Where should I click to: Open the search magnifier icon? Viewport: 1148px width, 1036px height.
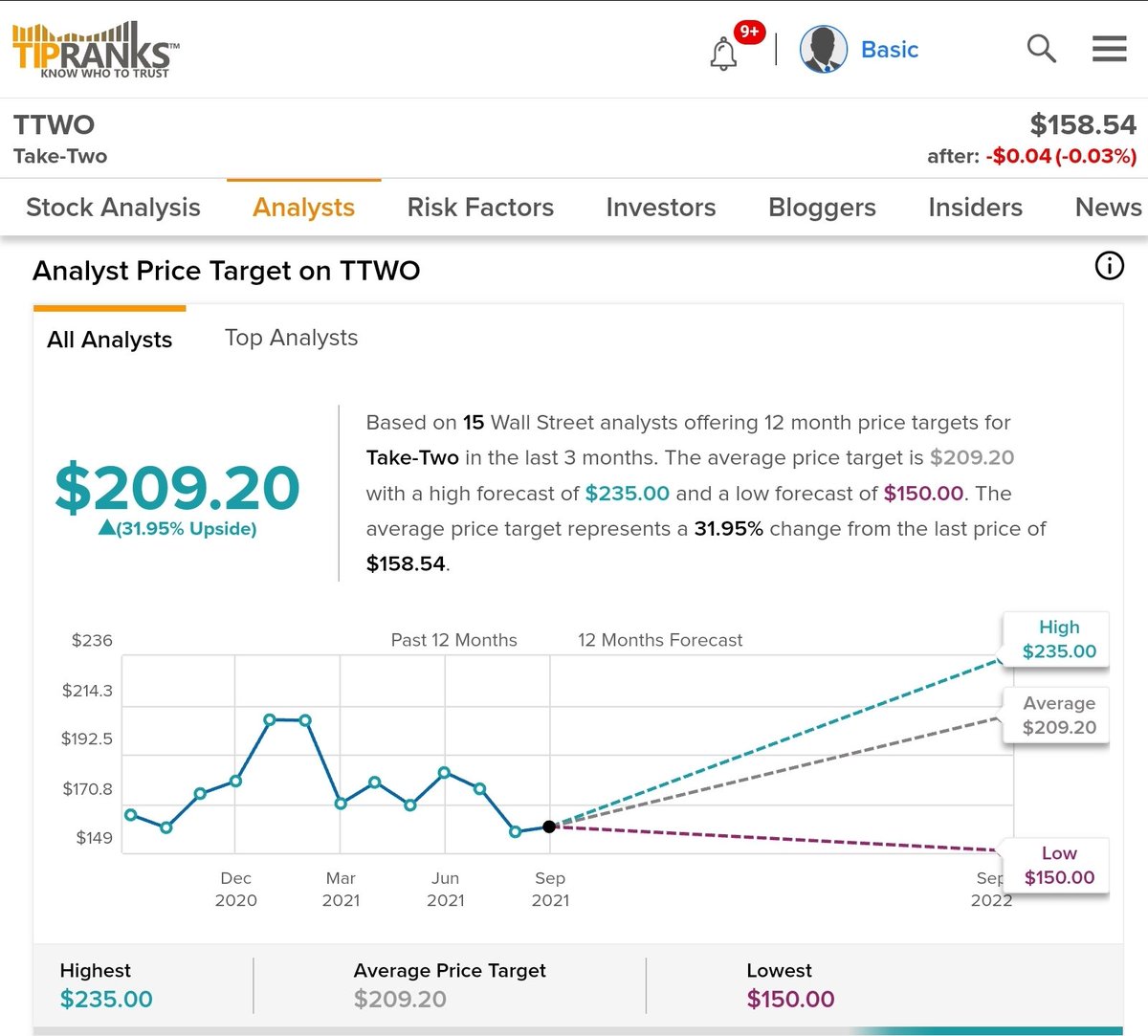[x=1041, y=48]
